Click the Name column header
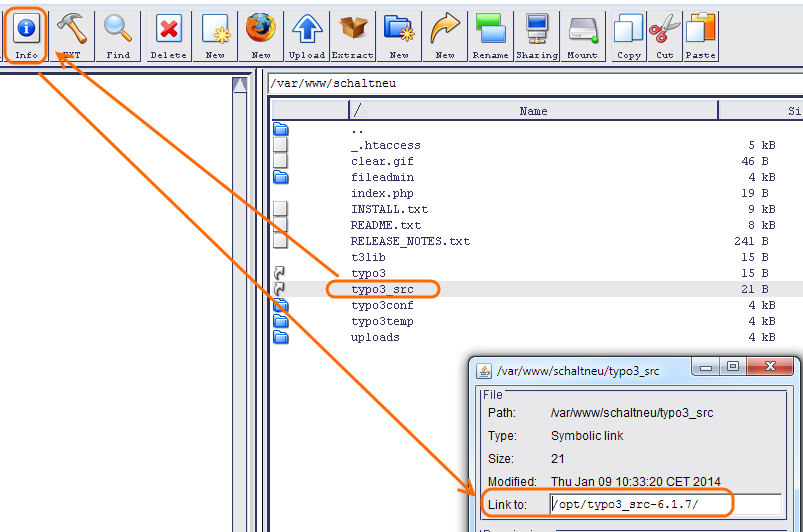803x532 pixels. point(533,111)
